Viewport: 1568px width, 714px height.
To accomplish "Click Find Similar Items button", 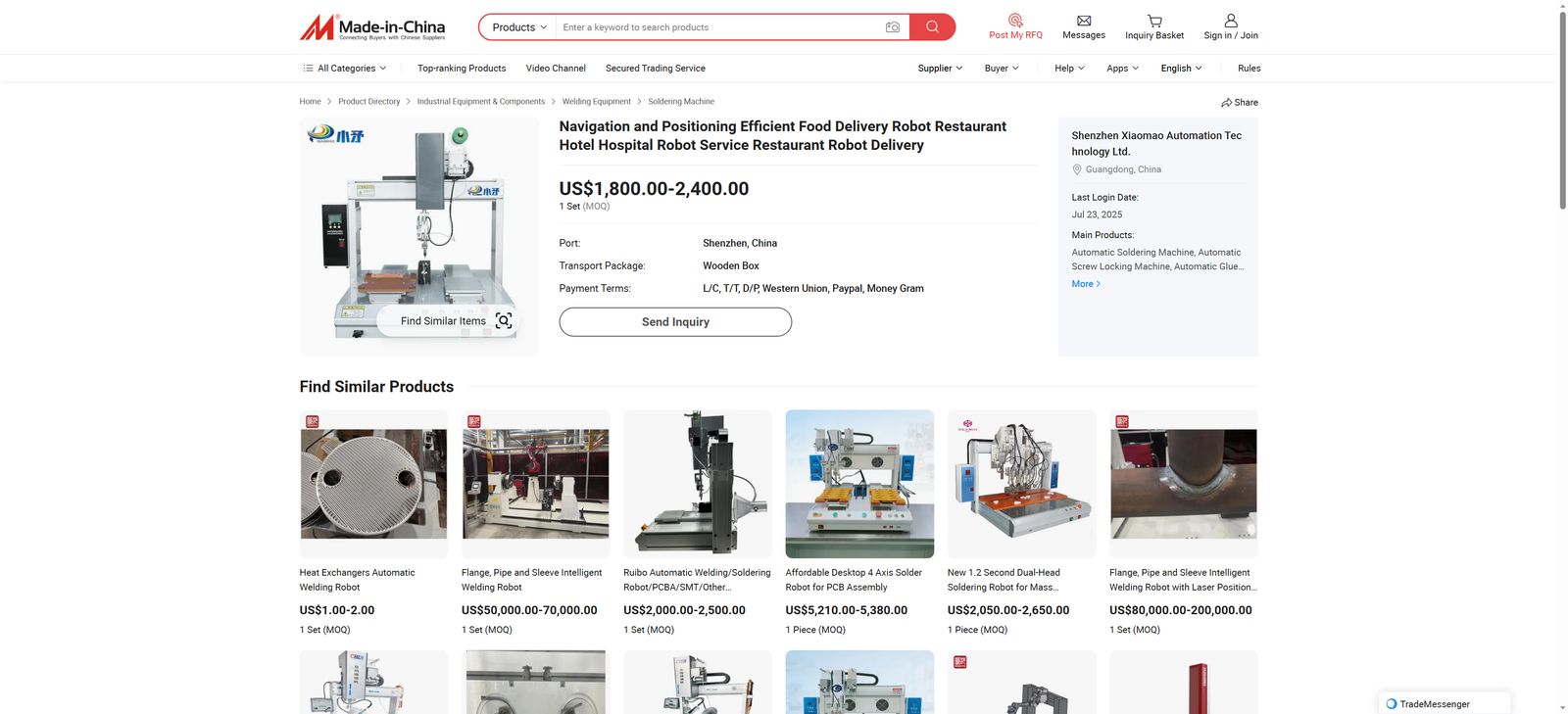I will pos(456,321).
